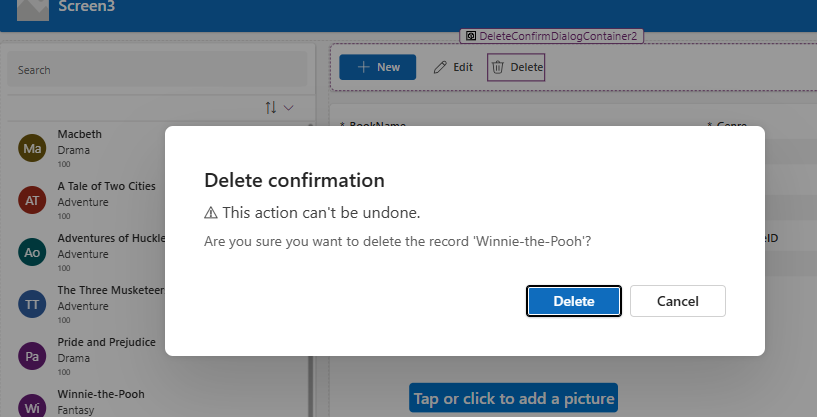Image resolution: width=817 pixels, height=417 pixels.
Task: Click the 'Ao' avatar for Adventures of Huckleberry
Action: coord(32,252)
